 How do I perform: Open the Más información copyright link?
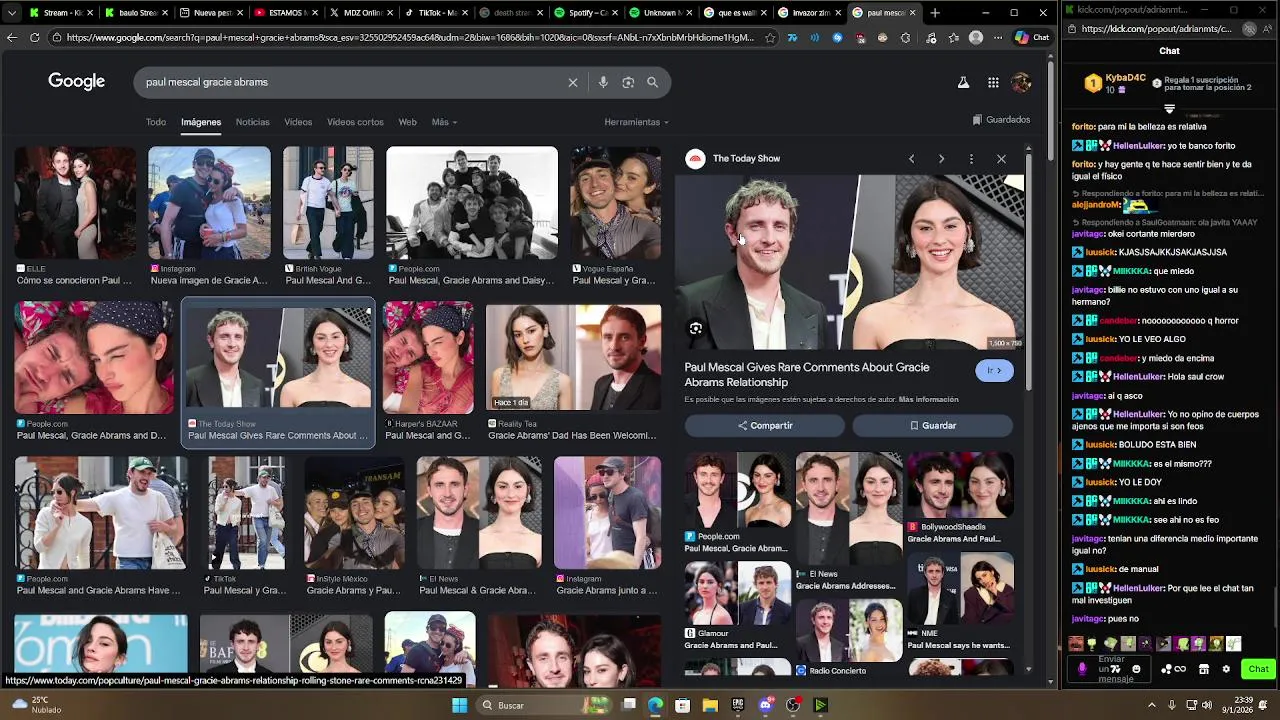pyautogui.click(x=928, y=400)
